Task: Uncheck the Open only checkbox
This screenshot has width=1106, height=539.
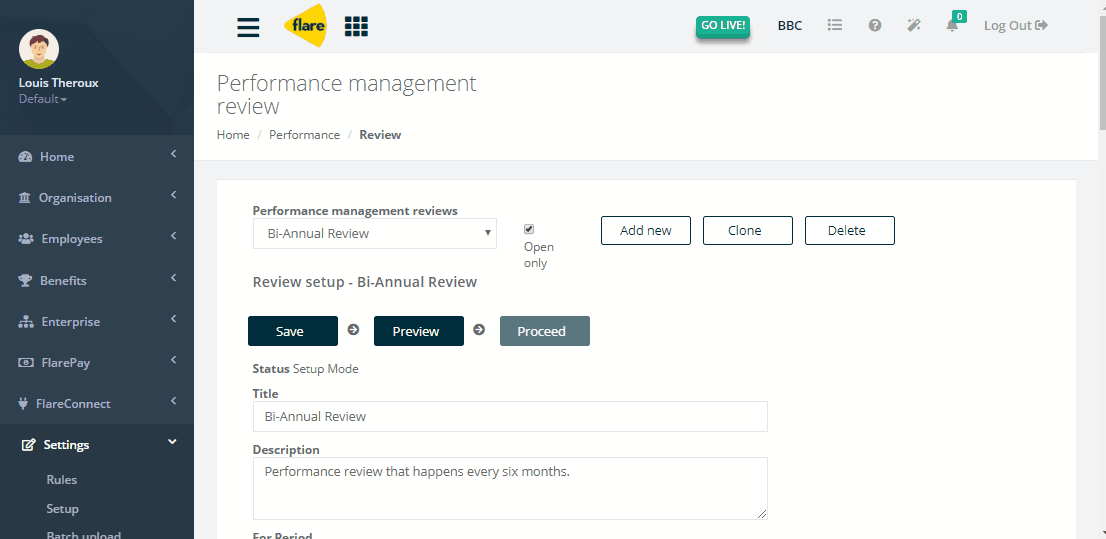Action: pyautogui.click(x=529, y=229)
